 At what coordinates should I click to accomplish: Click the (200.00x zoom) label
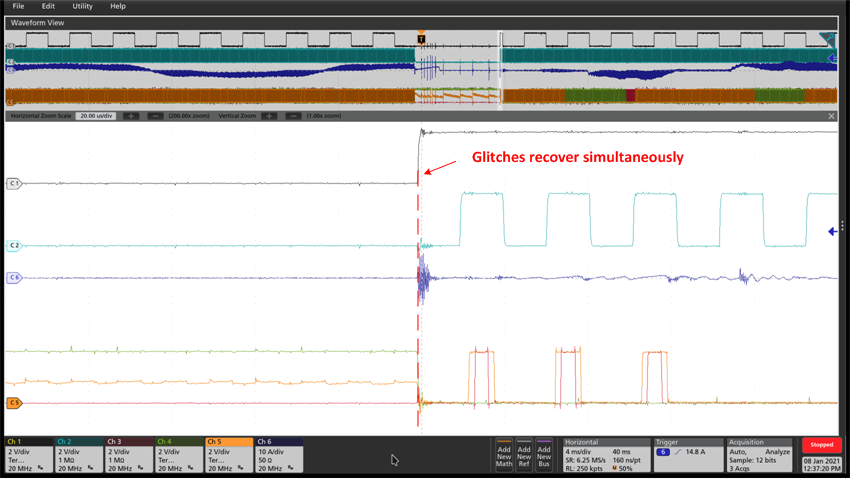(188, 116)
